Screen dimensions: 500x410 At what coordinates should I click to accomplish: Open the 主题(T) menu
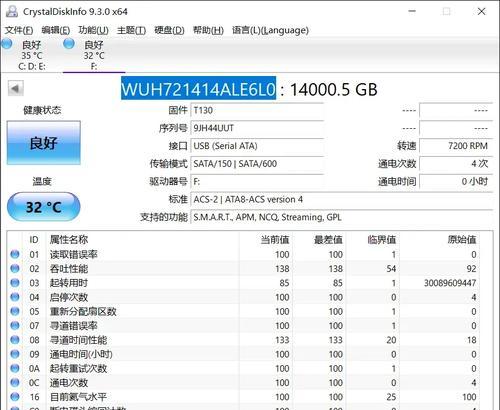[131, 30]
